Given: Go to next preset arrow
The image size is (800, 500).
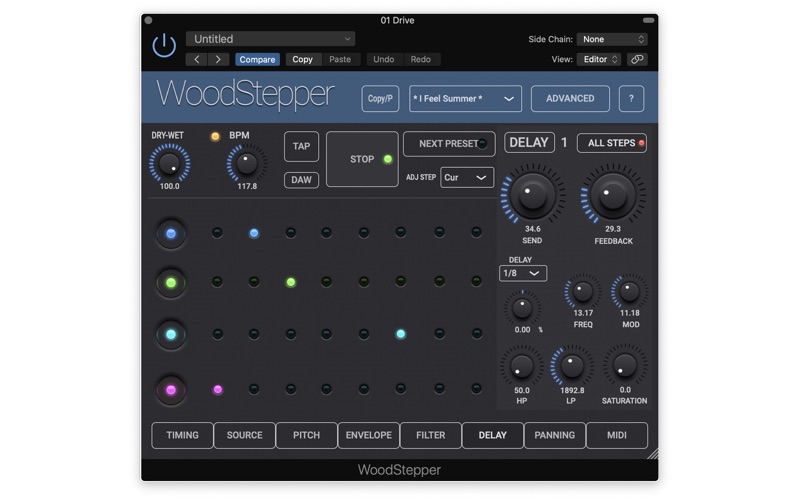Looking at the screenshot, I should tap(218, 60).
